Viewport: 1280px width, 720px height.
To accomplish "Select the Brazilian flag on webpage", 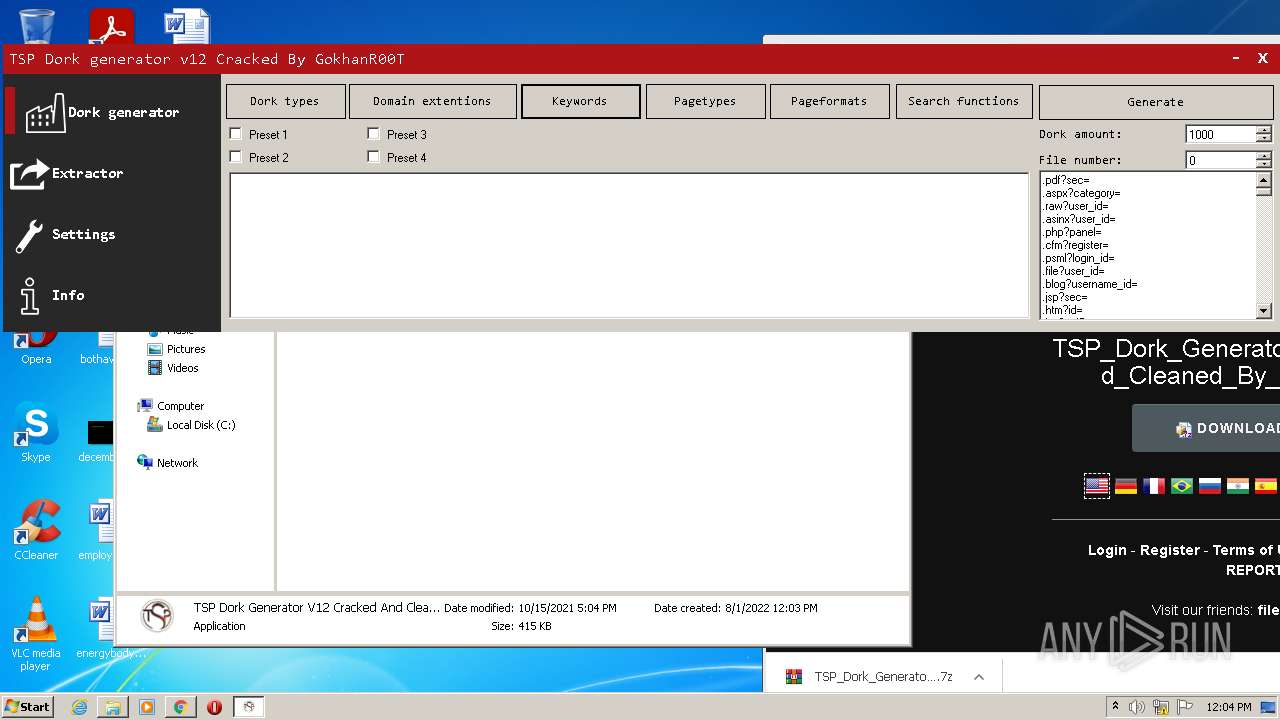I will pos(1182,486).
